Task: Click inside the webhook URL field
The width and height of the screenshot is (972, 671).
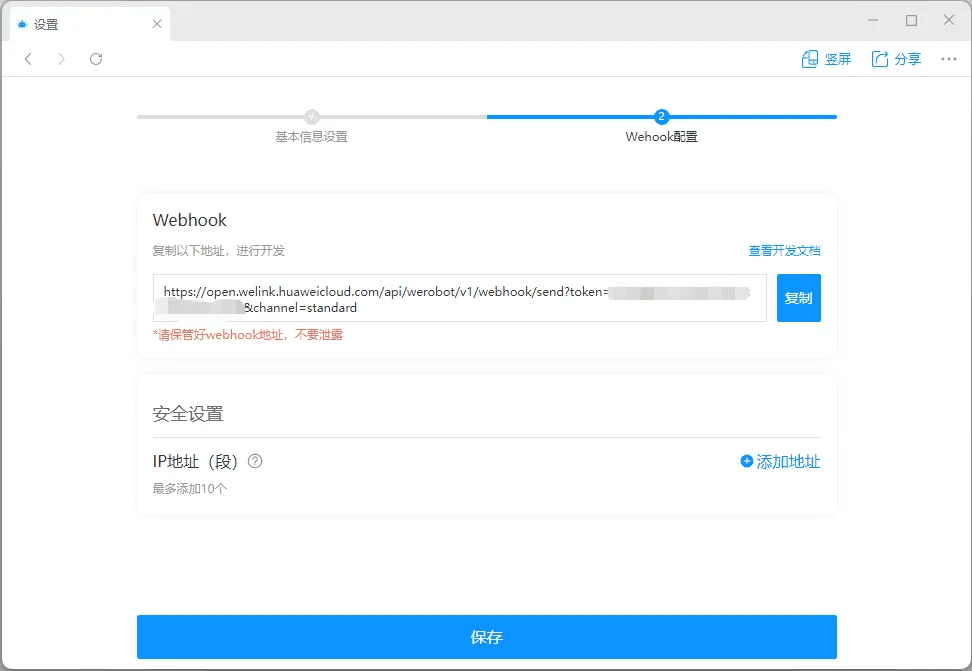Action: [x=459, y=298]
